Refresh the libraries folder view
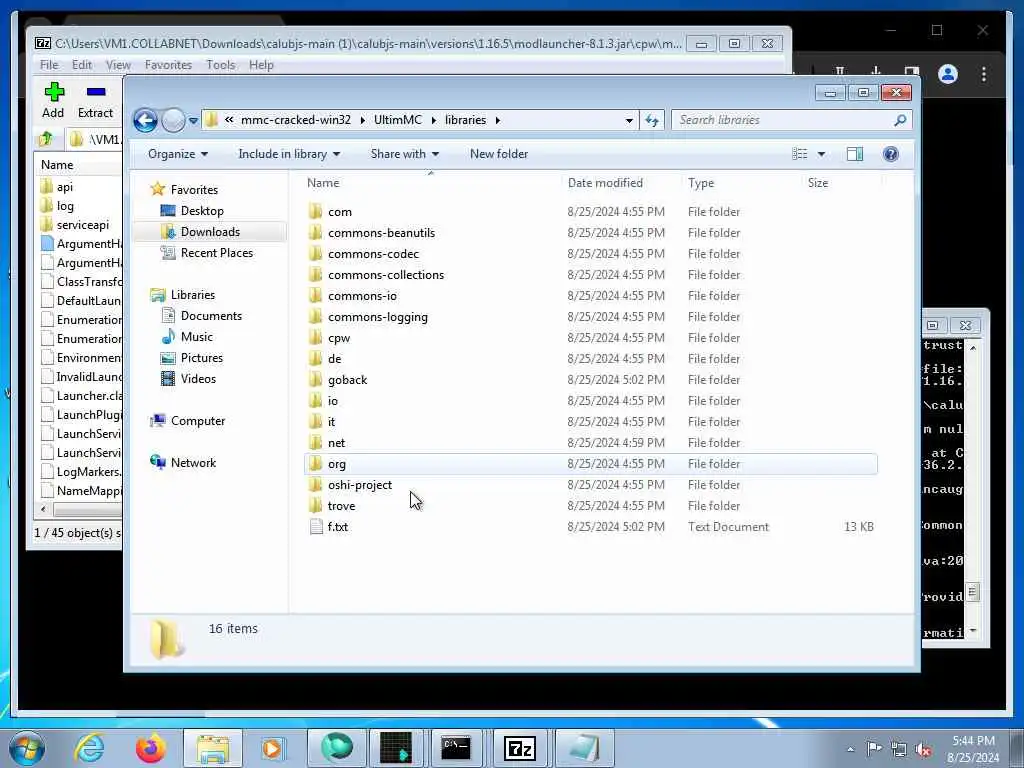1024x768 pixels. click(652, 120)
